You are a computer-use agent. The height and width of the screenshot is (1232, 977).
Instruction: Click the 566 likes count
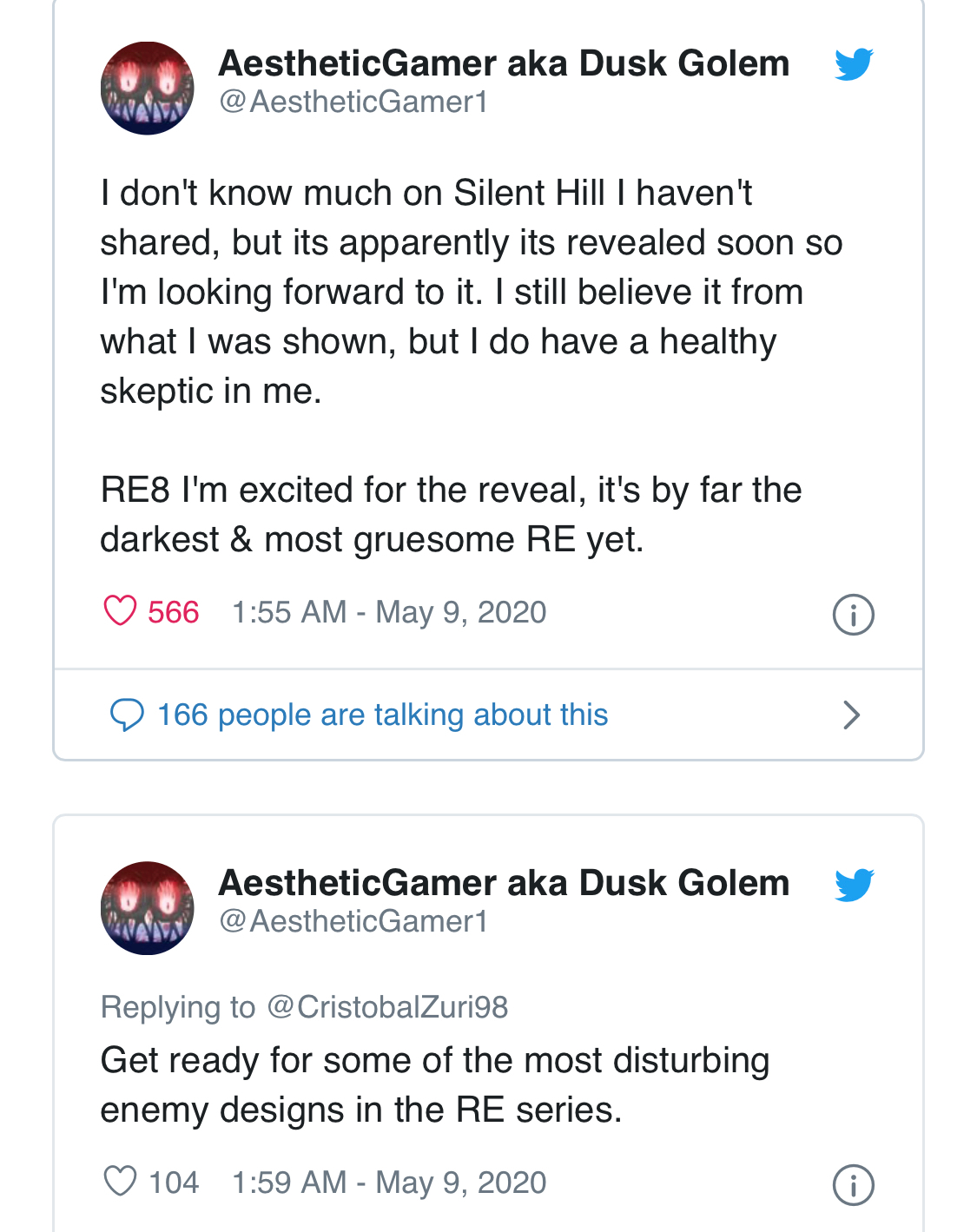173,612
